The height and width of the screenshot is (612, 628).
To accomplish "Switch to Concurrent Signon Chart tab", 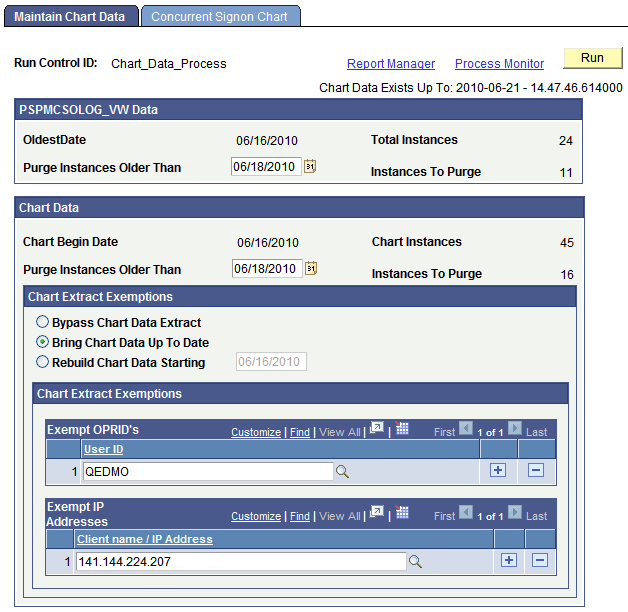I will click(220, 16).
